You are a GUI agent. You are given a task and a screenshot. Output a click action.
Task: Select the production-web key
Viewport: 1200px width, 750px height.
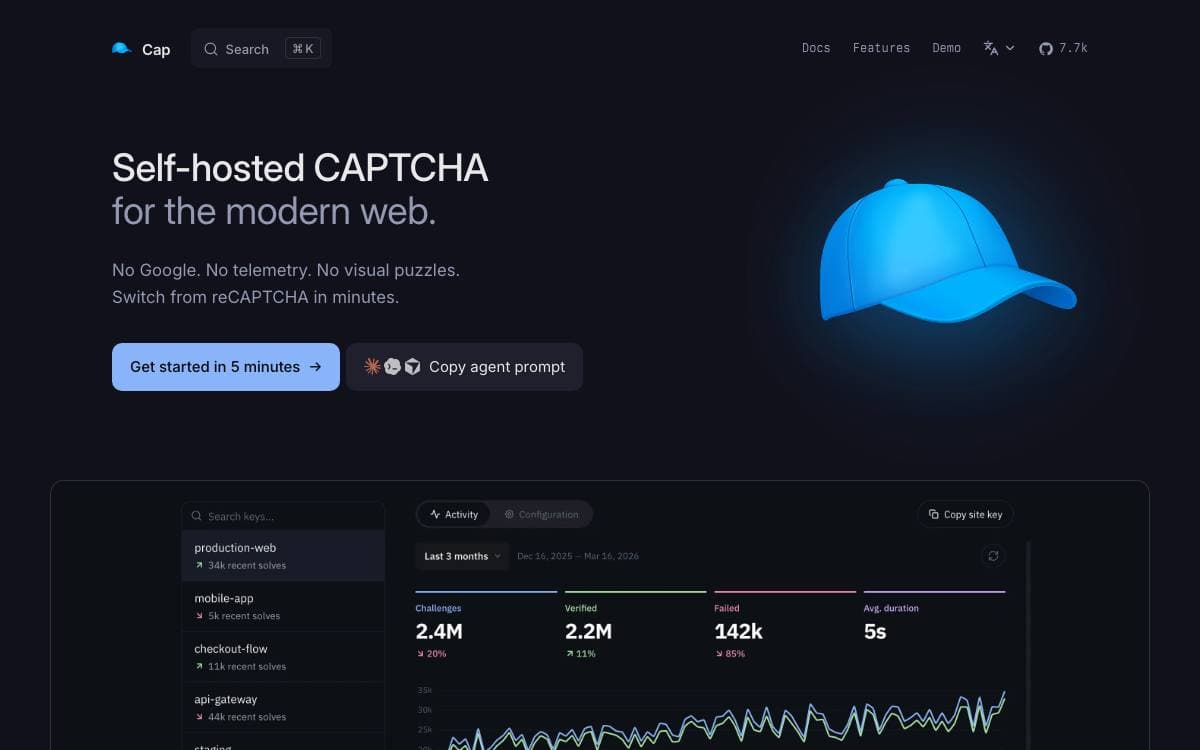point(283,556)
